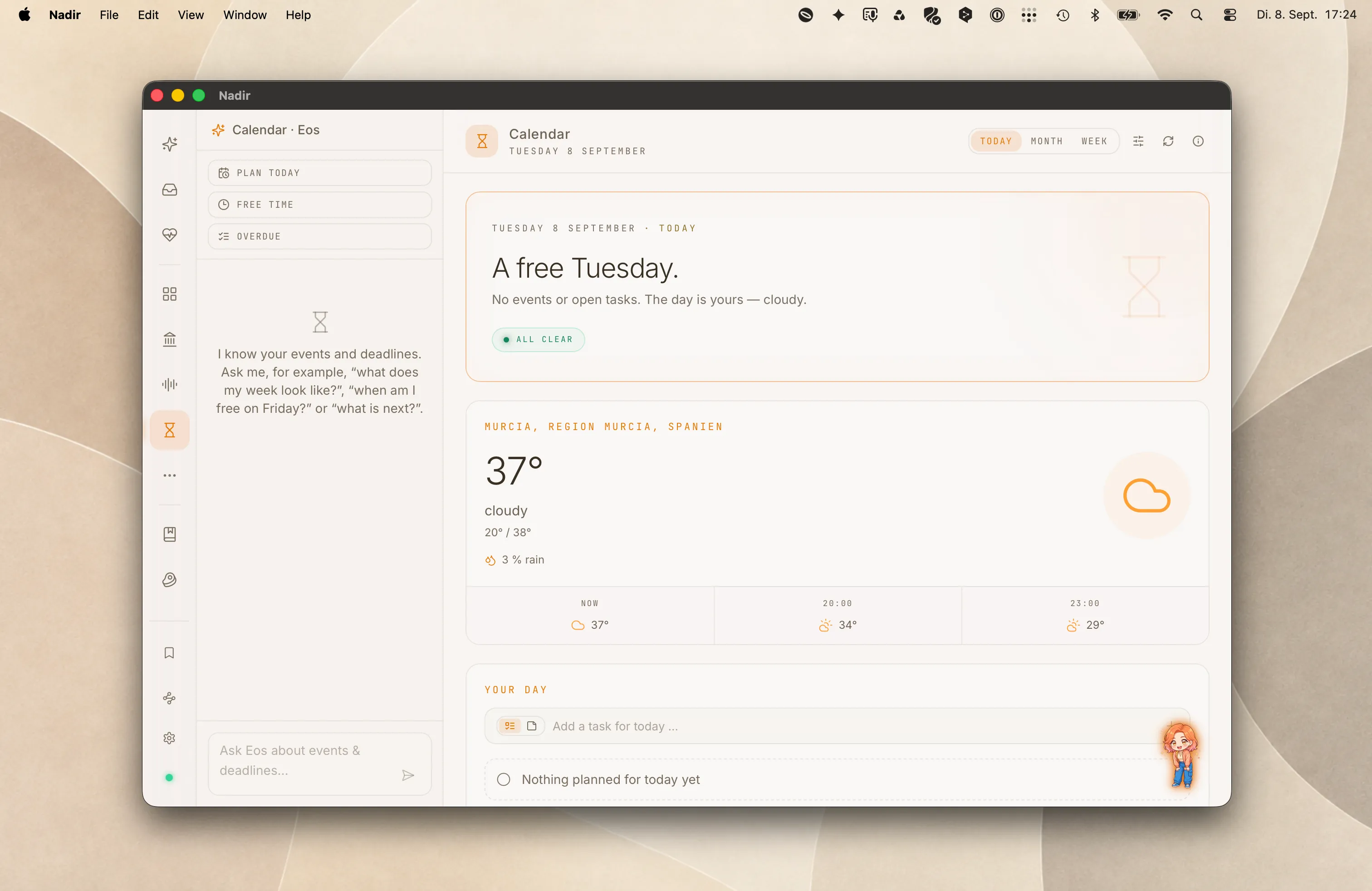Image resolution: width=1372 pixels, height=891 pixels.
Task: Click the 3 % rain indicator
Action: (x=515, y=560)
